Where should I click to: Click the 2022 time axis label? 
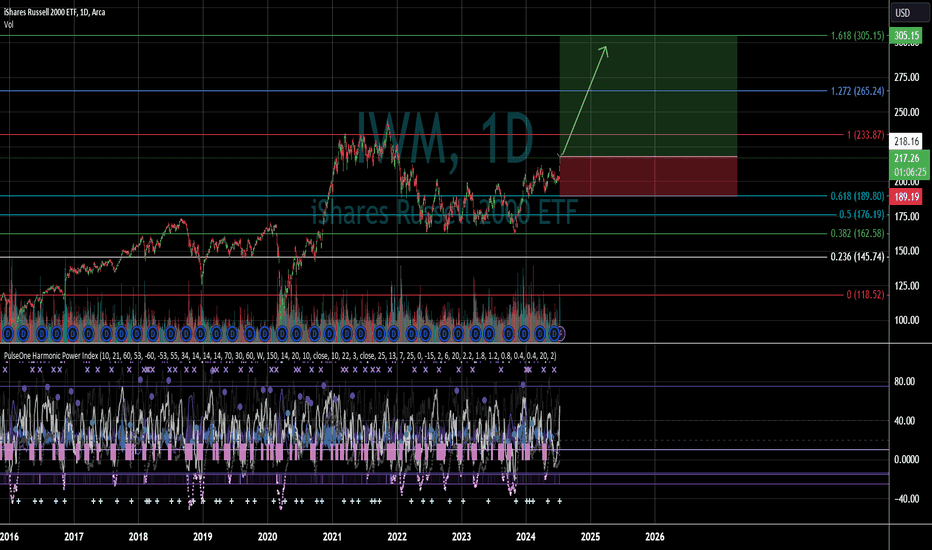click(x=397, y=537)
